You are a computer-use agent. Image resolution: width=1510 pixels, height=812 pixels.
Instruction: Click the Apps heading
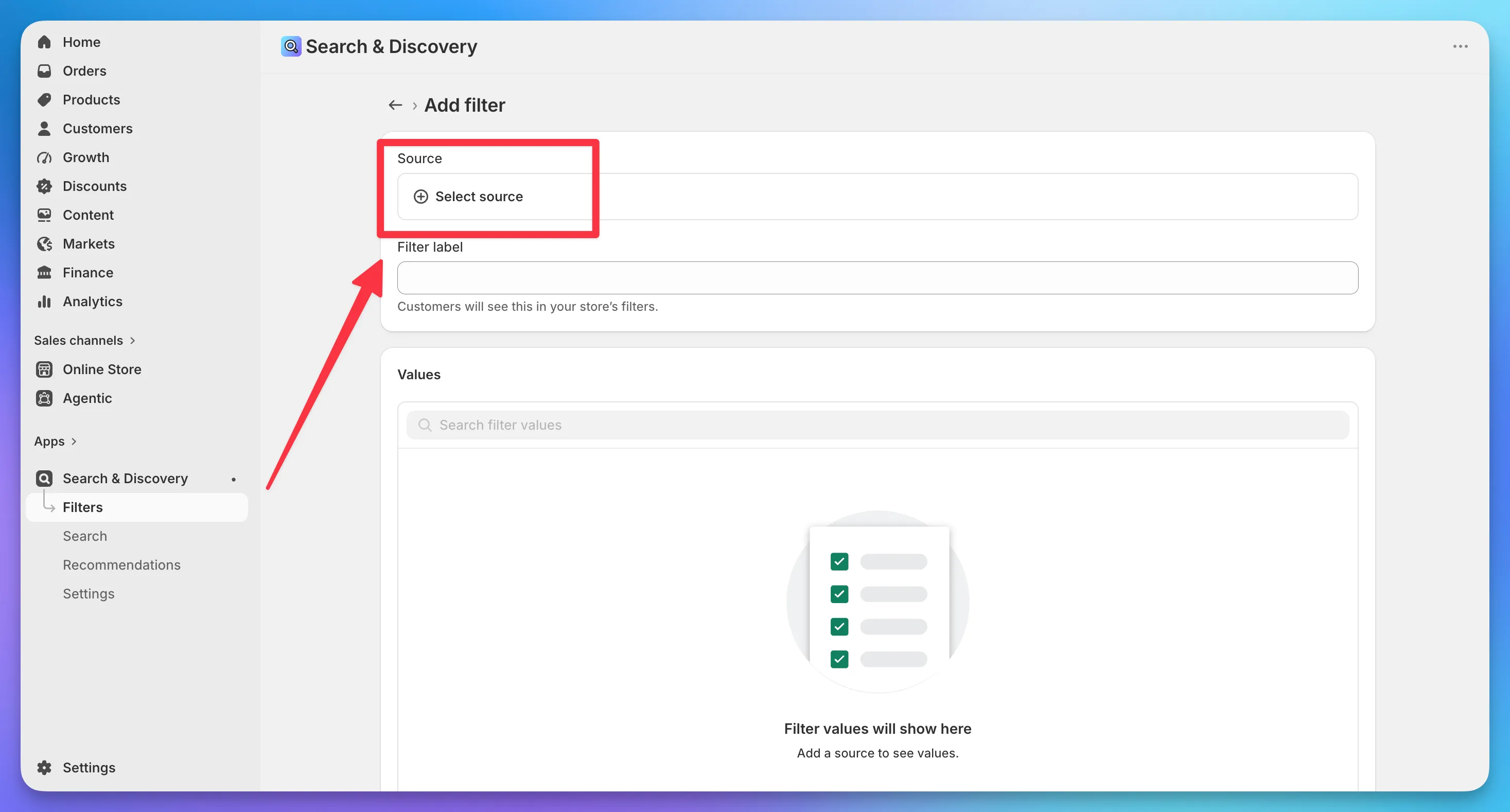pos(49,442)
